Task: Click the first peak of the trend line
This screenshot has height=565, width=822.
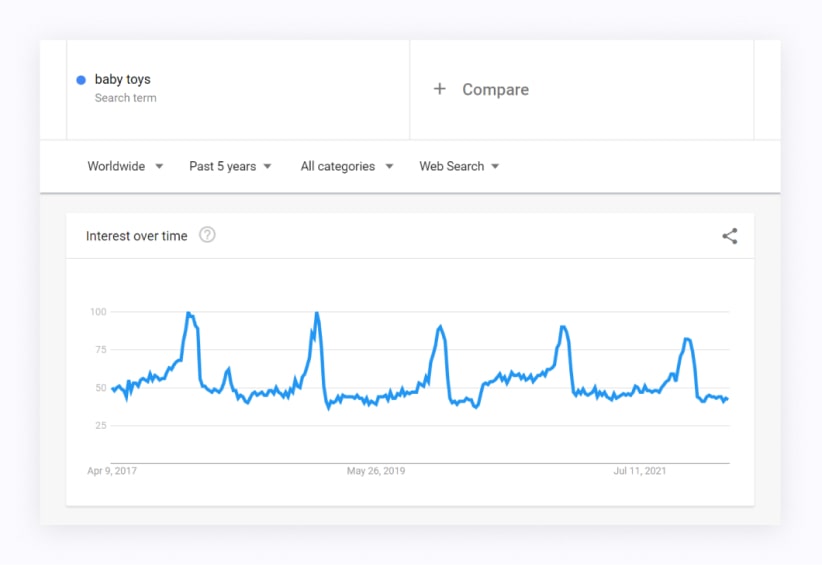Action: click(x=189, y=314)
